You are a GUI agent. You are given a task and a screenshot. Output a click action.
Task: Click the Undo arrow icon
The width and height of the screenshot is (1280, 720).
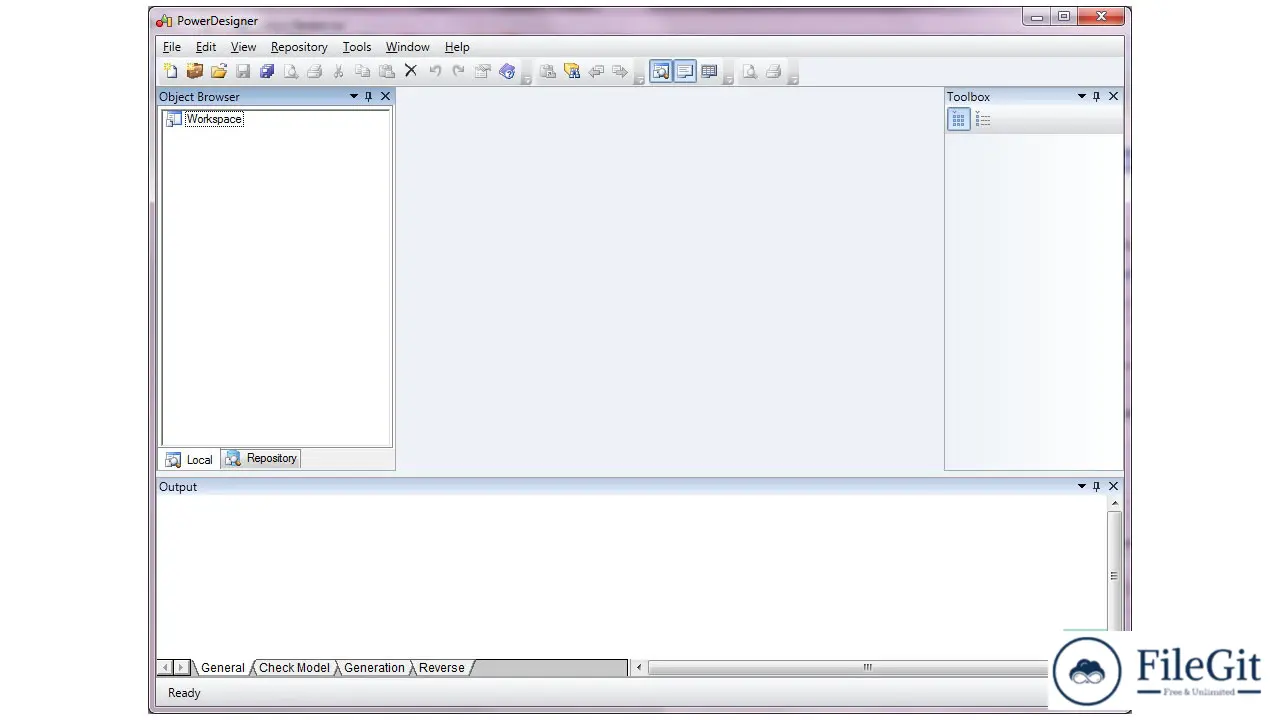click(x=435, y=72)
